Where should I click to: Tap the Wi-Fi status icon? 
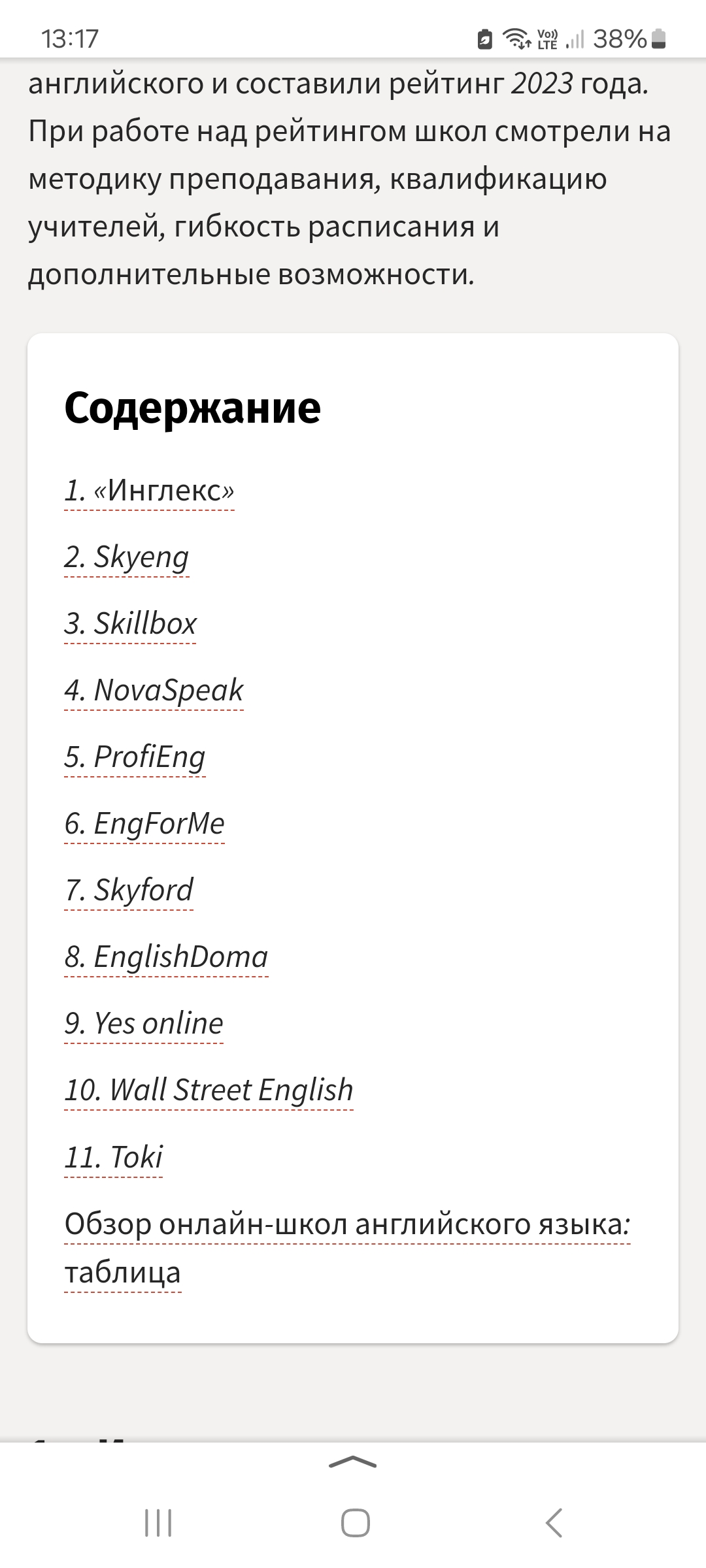click(516, 39)
